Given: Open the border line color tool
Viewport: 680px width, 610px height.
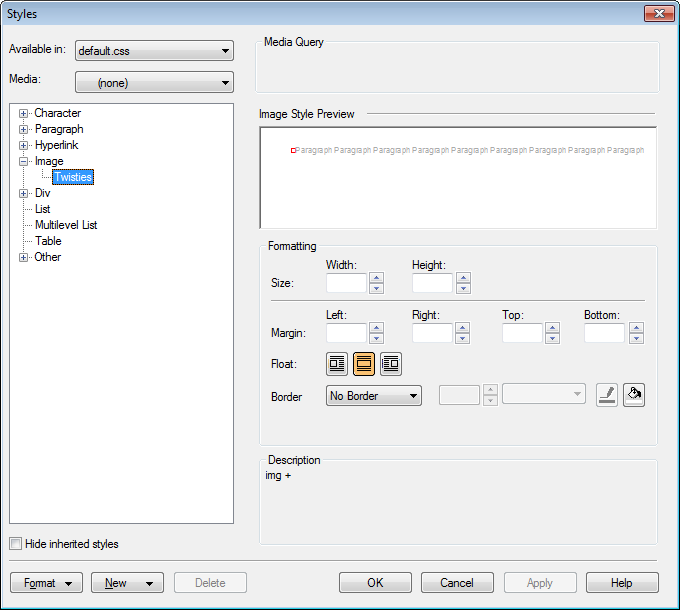Looking at the screenshot, I should click(x=607, y=396).
